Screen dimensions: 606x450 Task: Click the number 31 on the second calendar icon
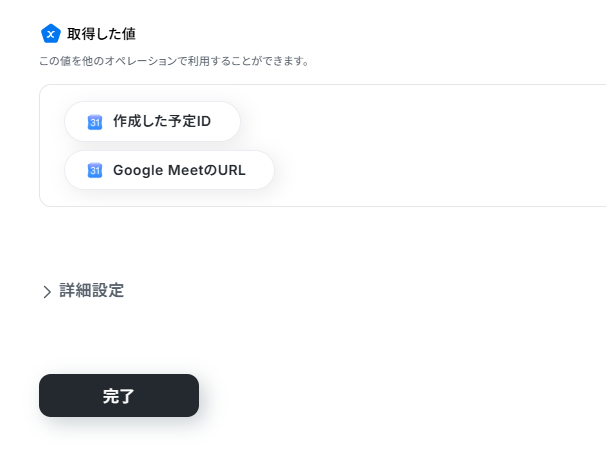95,171
